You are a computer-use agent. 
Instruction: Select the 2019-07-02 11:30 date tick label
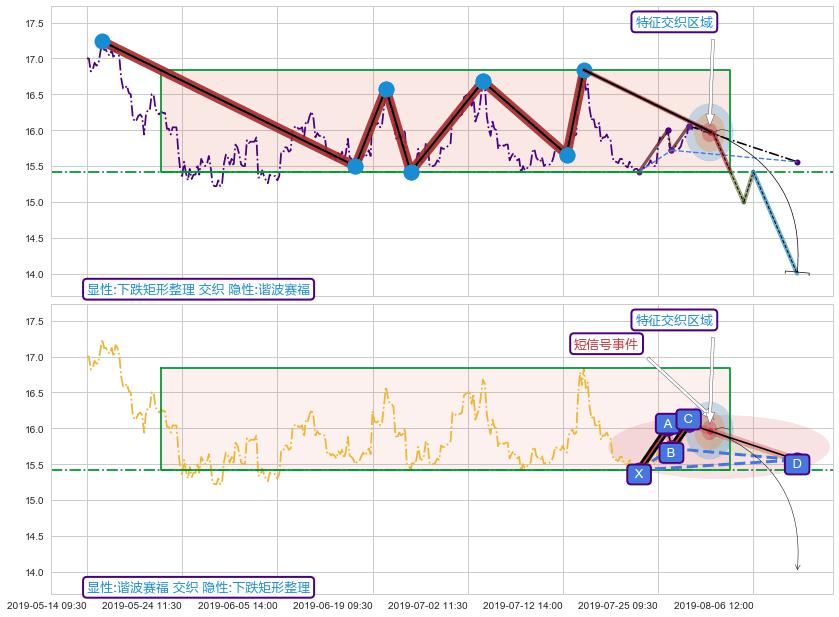click(x=427, y=606)
